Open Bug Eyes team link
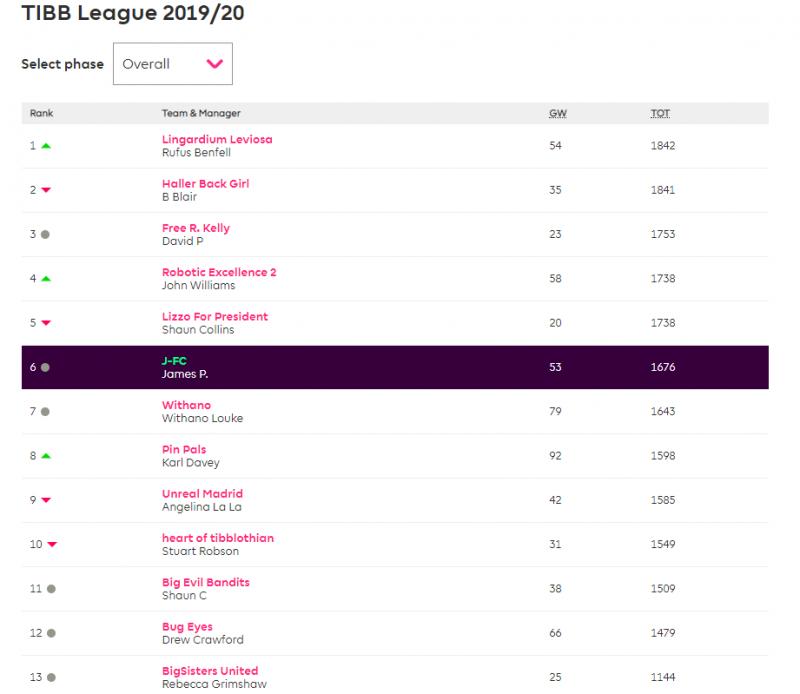This screenshot has width=800, height=694. pos(187,627)
